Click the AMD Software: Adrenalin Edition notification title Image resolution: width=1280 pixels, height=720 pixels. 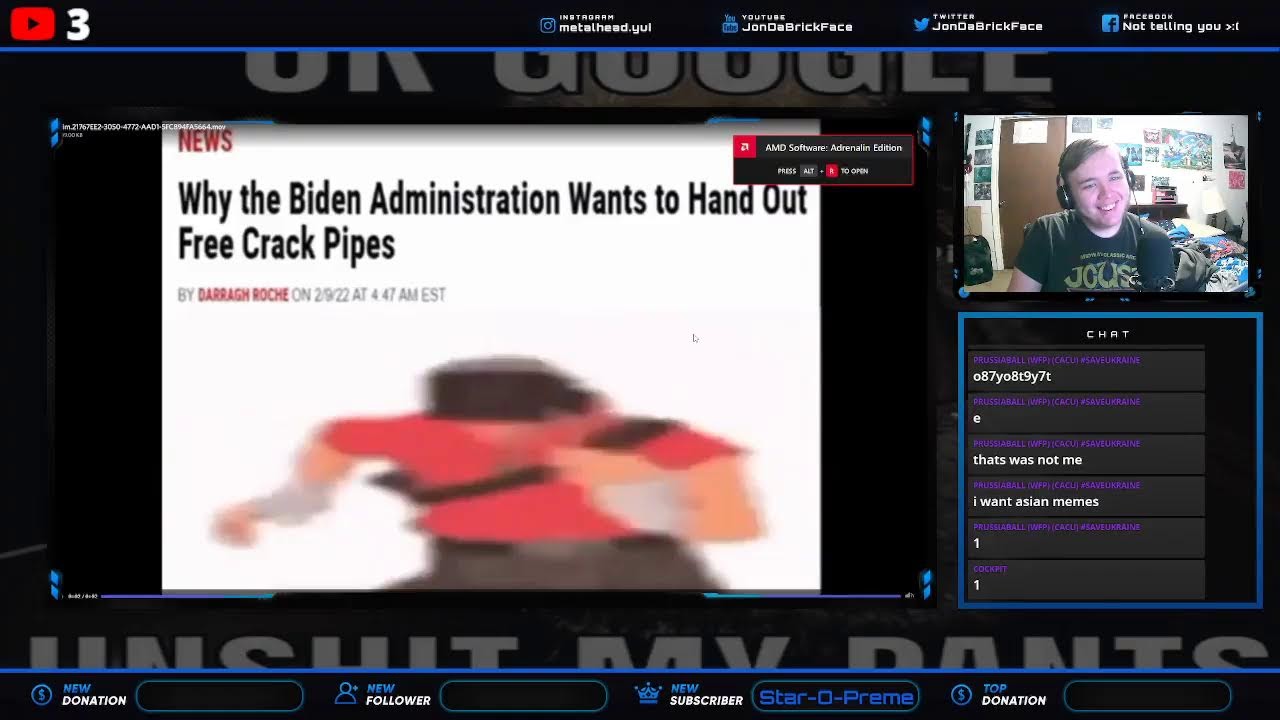[x=833, y=148]
